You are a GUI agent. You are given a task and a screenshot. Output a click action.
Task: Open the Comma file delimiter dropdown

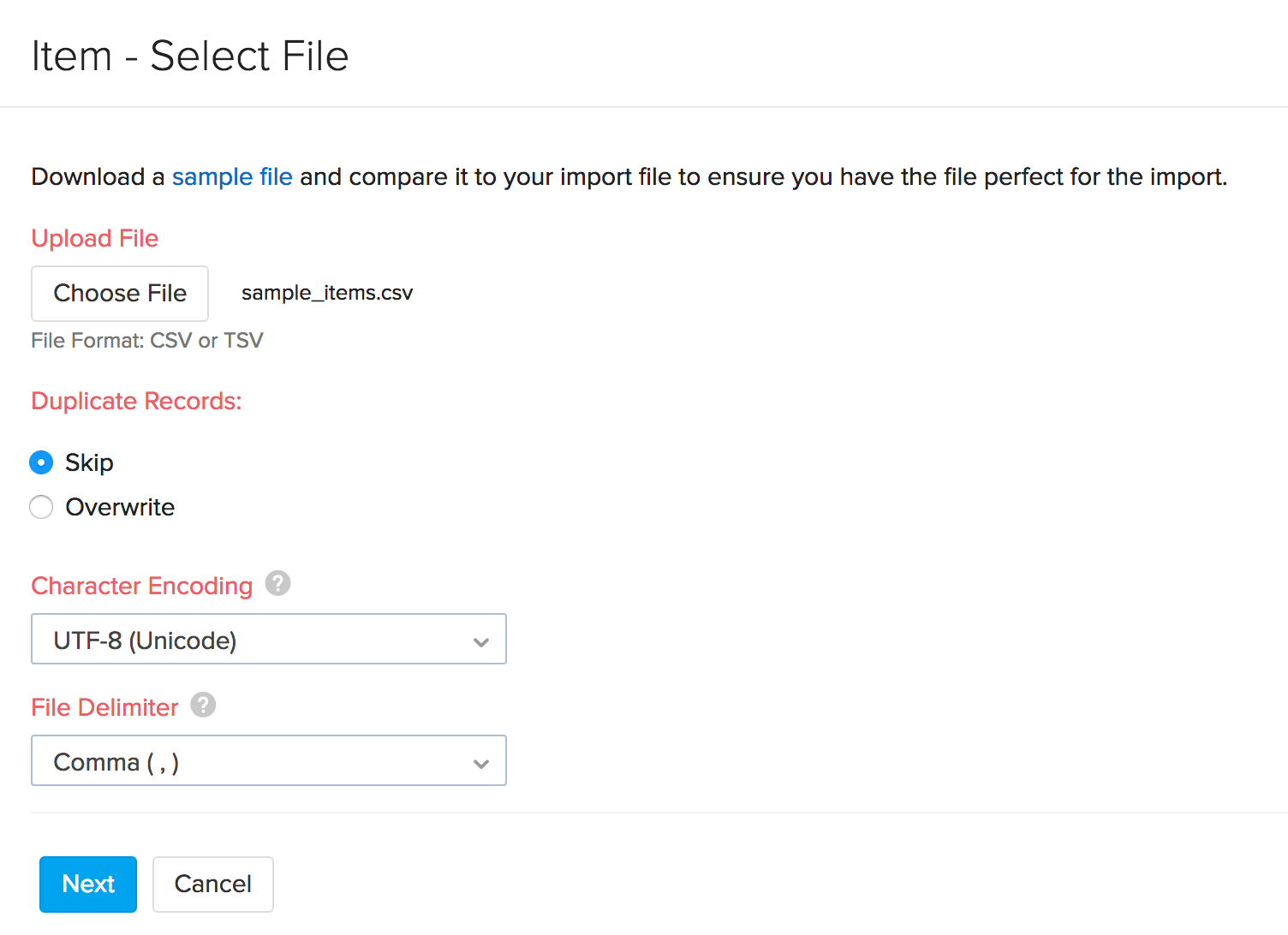(x=268, y=760)
